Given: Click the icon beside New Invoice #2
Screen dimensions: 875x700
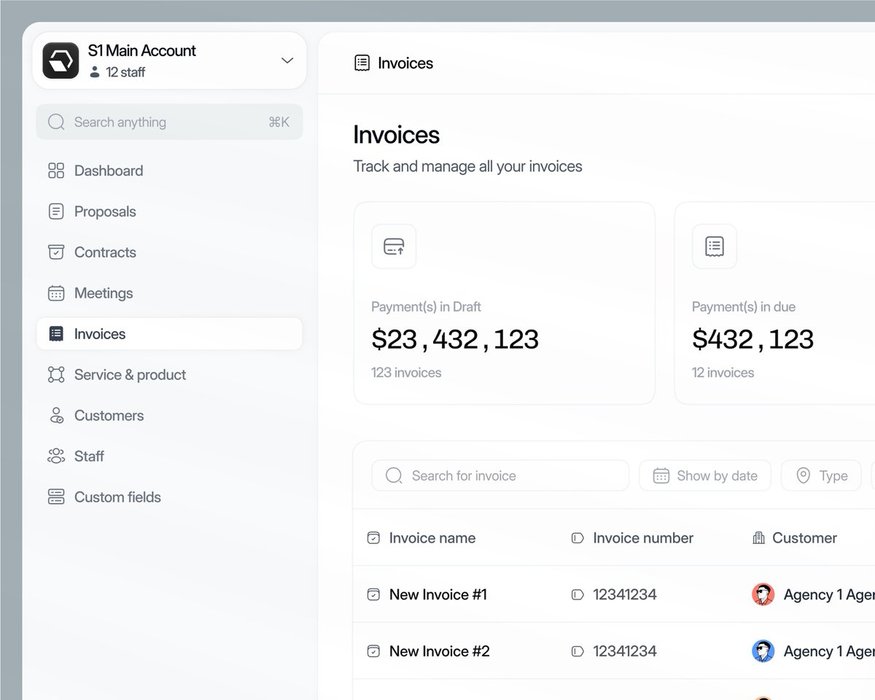Looking at the screenshot, I should click(x=373, y=651).
